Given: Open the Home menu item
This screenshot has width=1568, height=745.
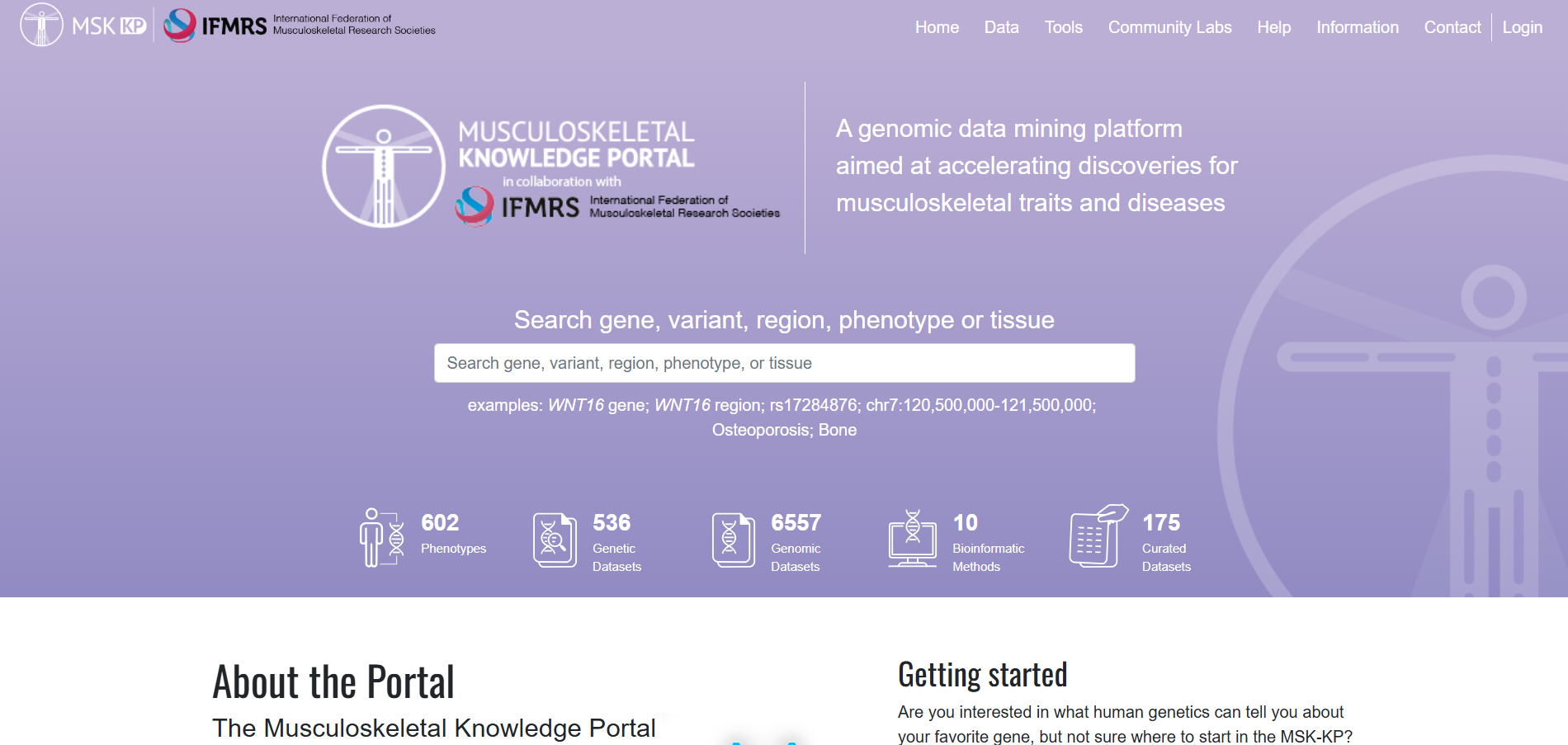Looking at the screenshot, I should point(937,27).
